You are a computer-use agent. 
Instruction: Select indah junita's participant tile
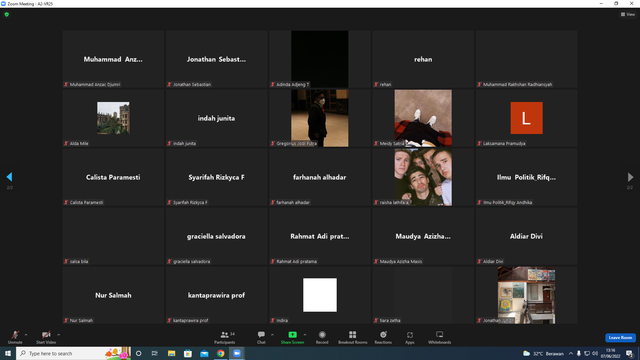[216, 118]
